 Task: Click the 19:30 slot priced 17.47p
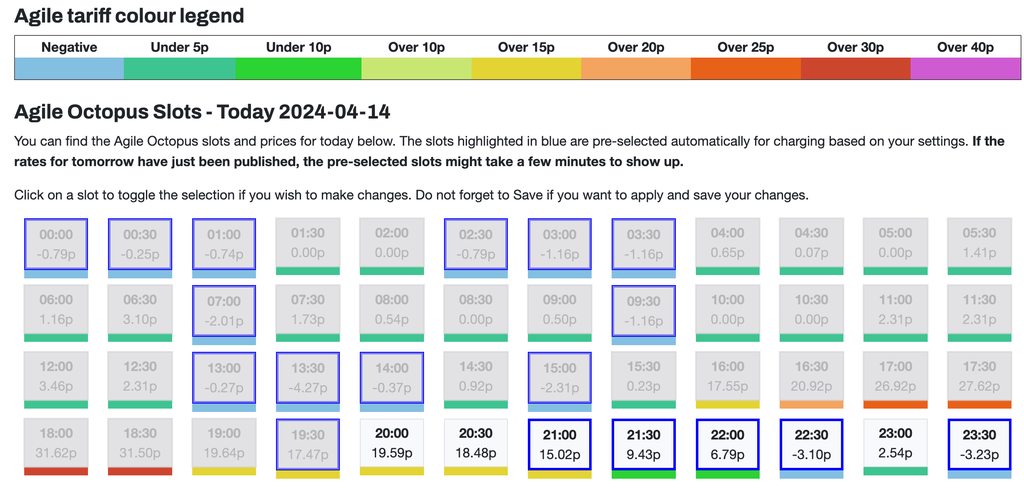point(307,443)
